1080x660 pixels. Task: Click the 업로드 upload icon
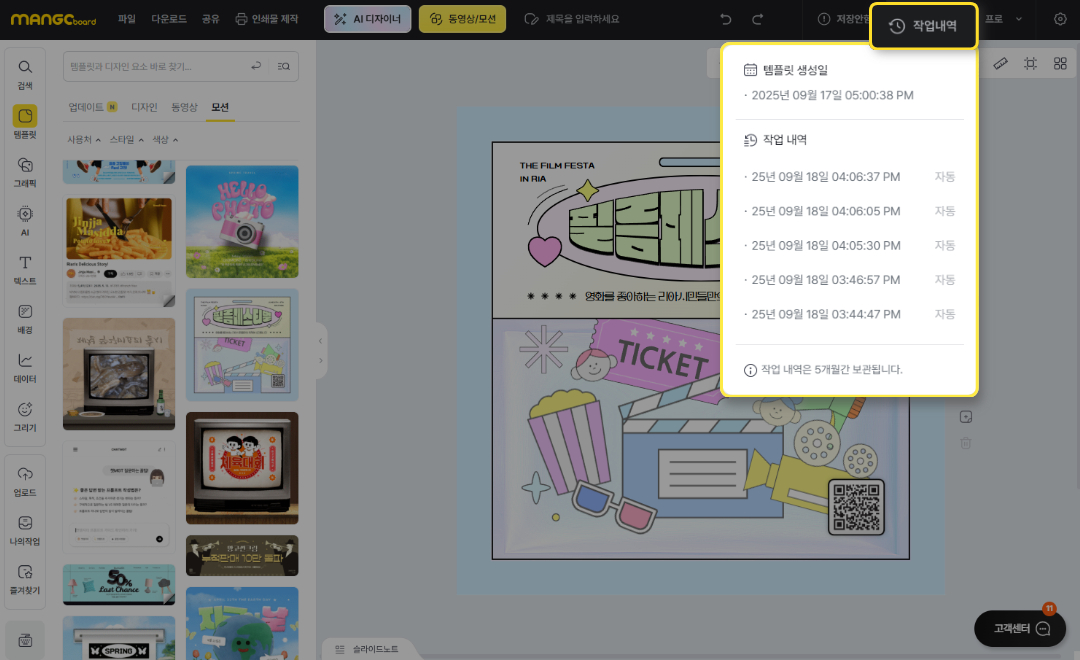click(x=25, y=479)
